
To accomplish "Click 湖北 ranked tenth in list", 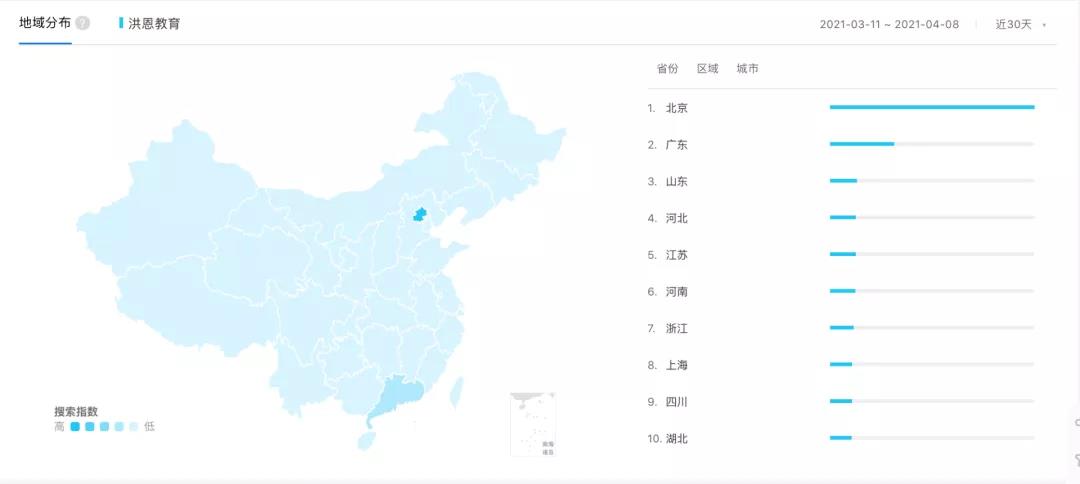I will point(676,438).
